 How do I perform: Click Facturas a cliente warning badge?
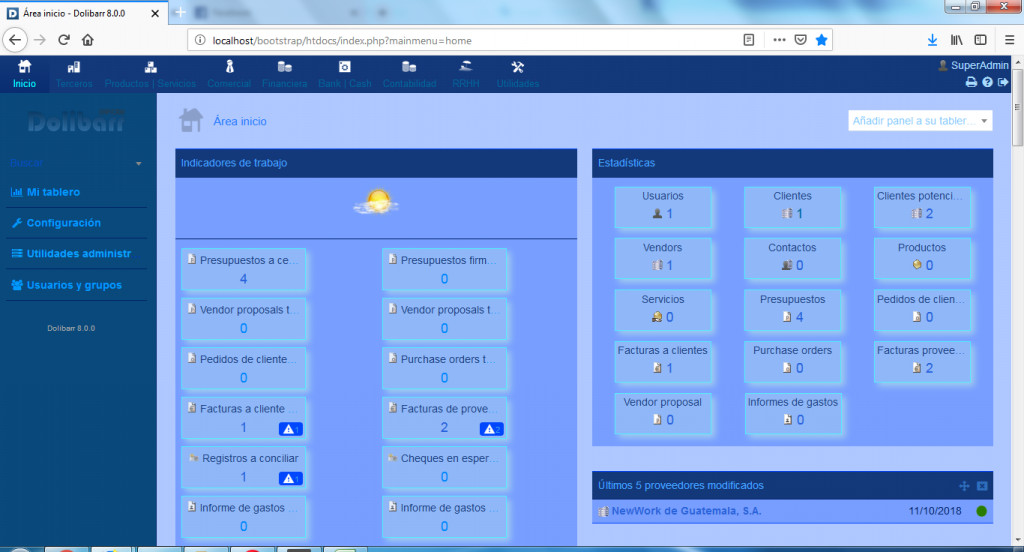[x=290, y=429]
